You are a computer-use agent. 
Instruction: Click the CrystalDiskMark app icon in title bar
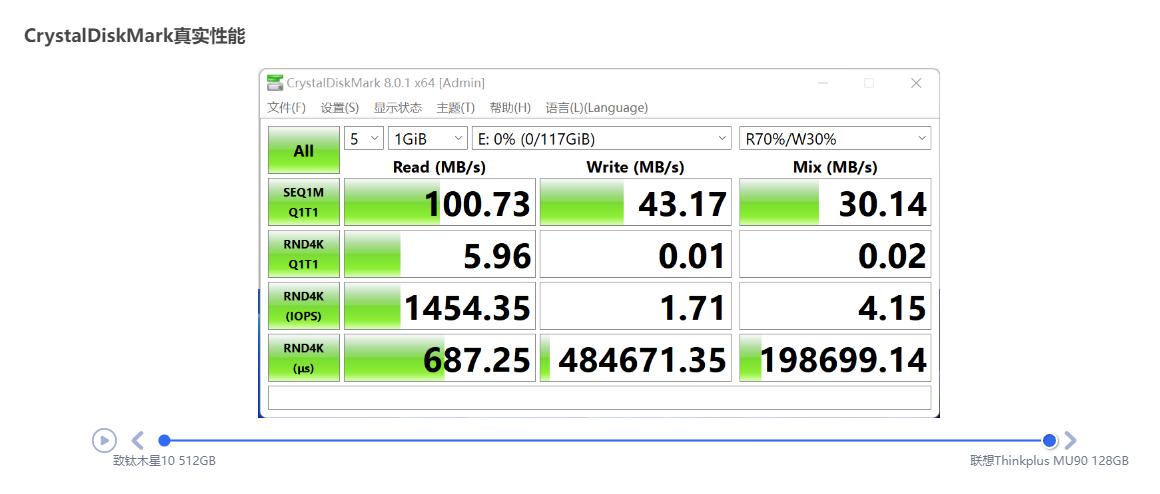(275, 83)
